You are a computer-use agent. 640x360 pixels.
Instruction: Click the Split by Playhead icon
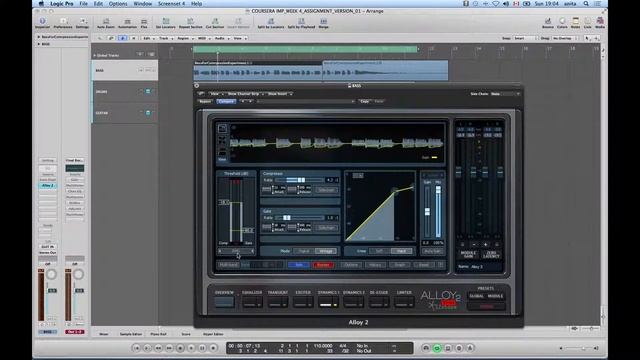click(x=301, y=22)
